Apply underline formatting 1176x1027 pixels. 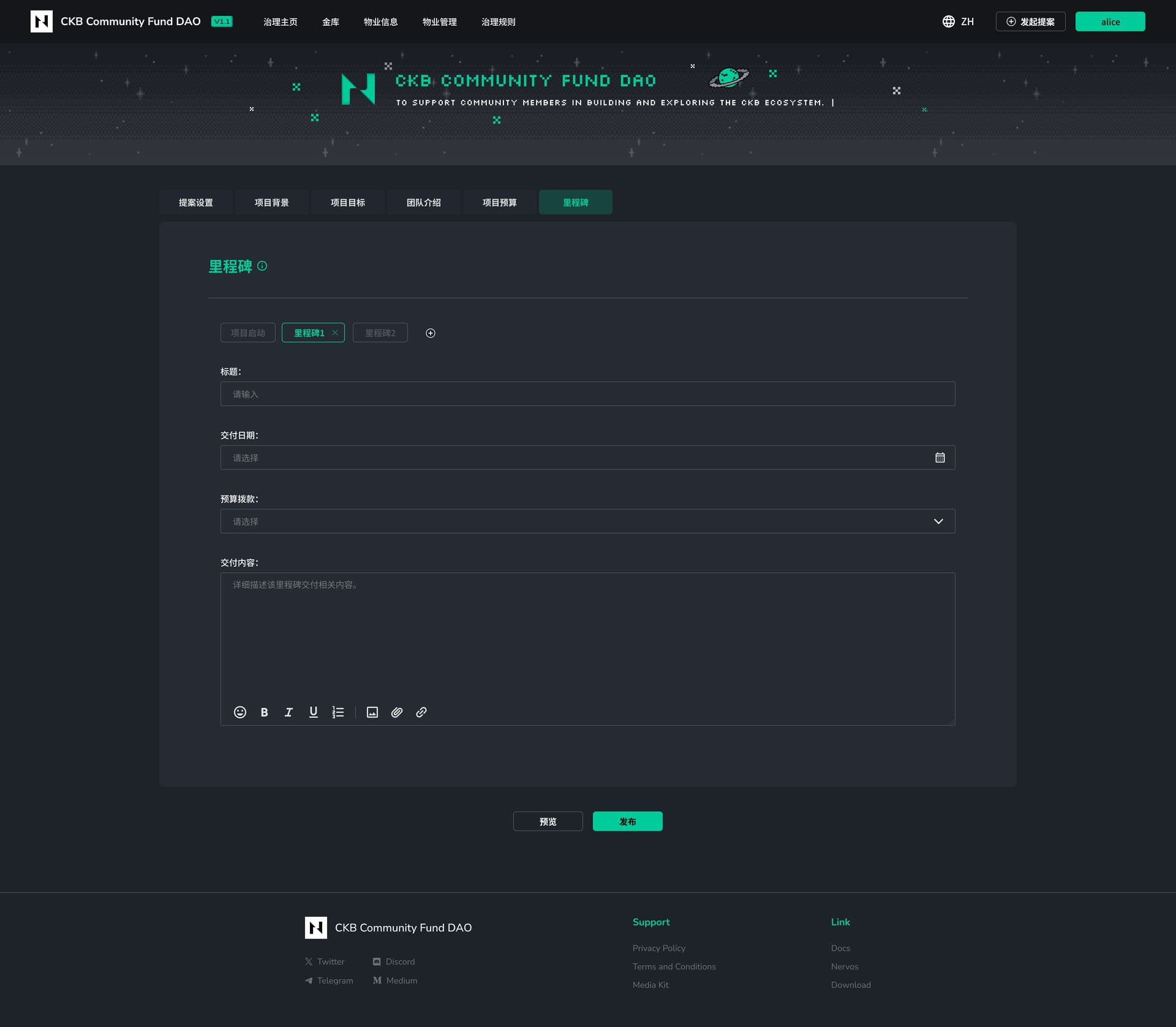click(313, 712)
